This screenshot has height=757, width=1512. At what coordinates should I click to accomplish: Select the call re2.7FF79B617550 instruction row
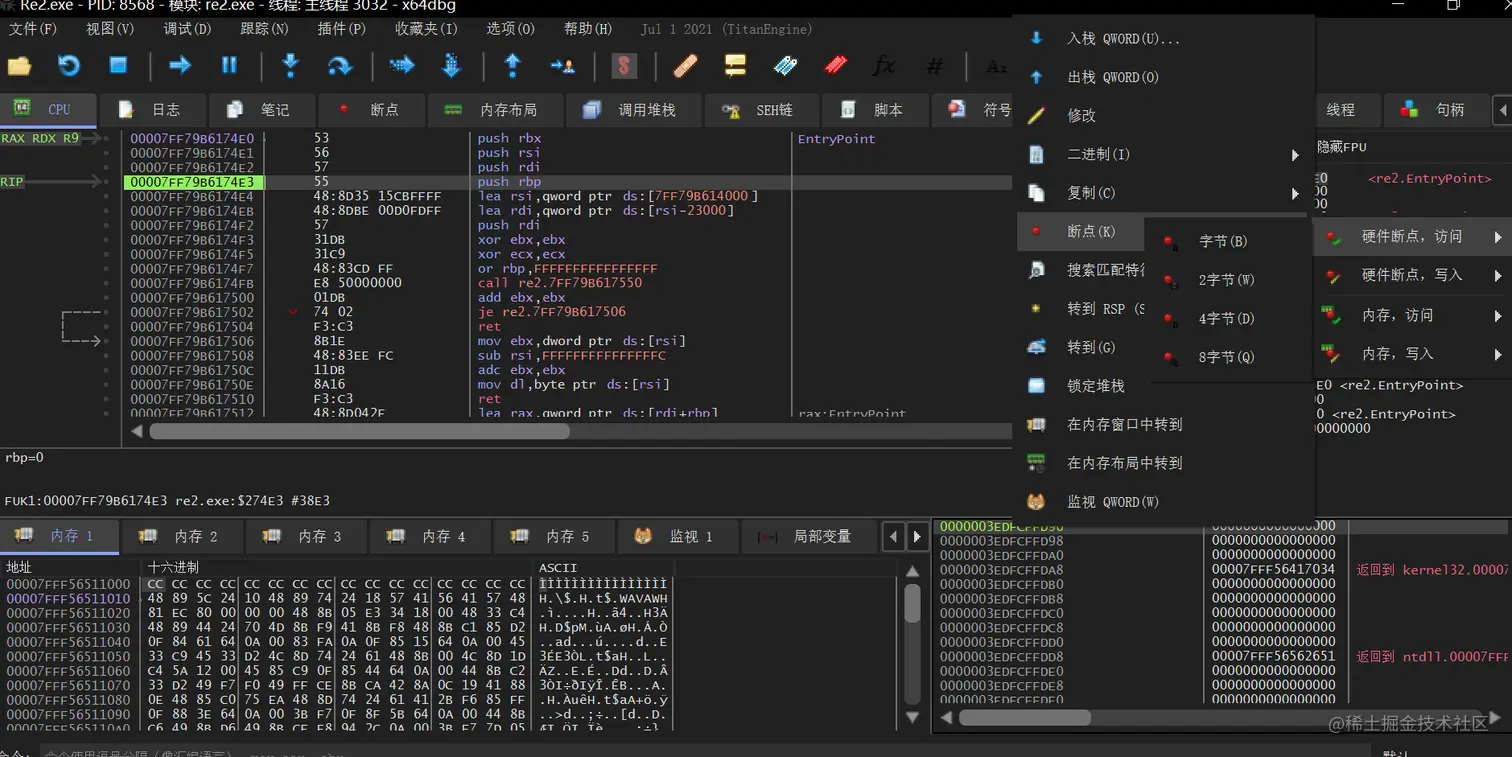(560, 283)
